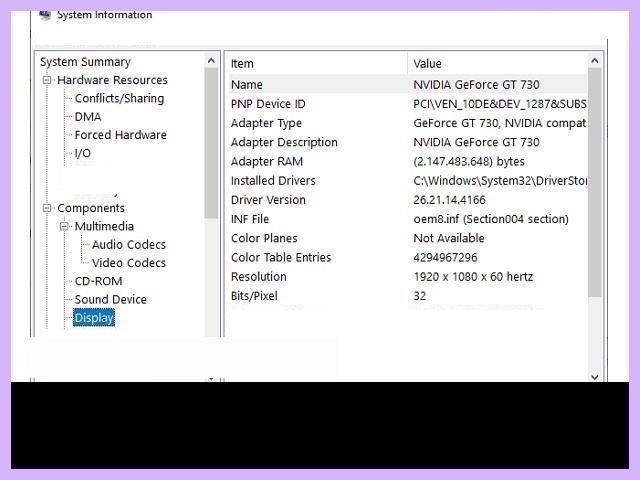Click value (2.147.483.648) bytes
This screenshot has height=480, width=640.
coord(469,162)
